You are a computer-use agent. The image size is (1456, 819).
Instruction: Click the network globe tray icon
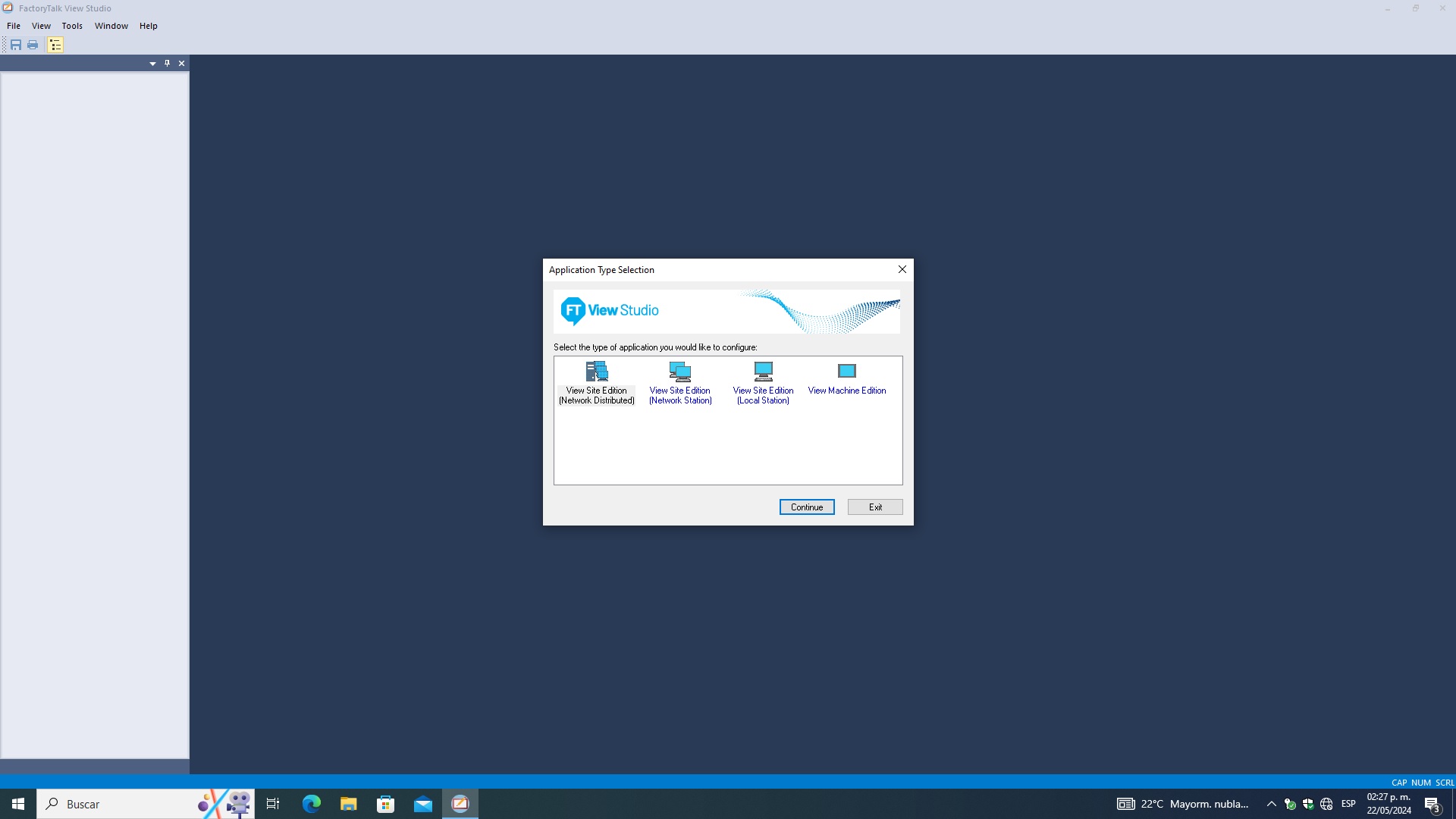[x=1326, y=804]
